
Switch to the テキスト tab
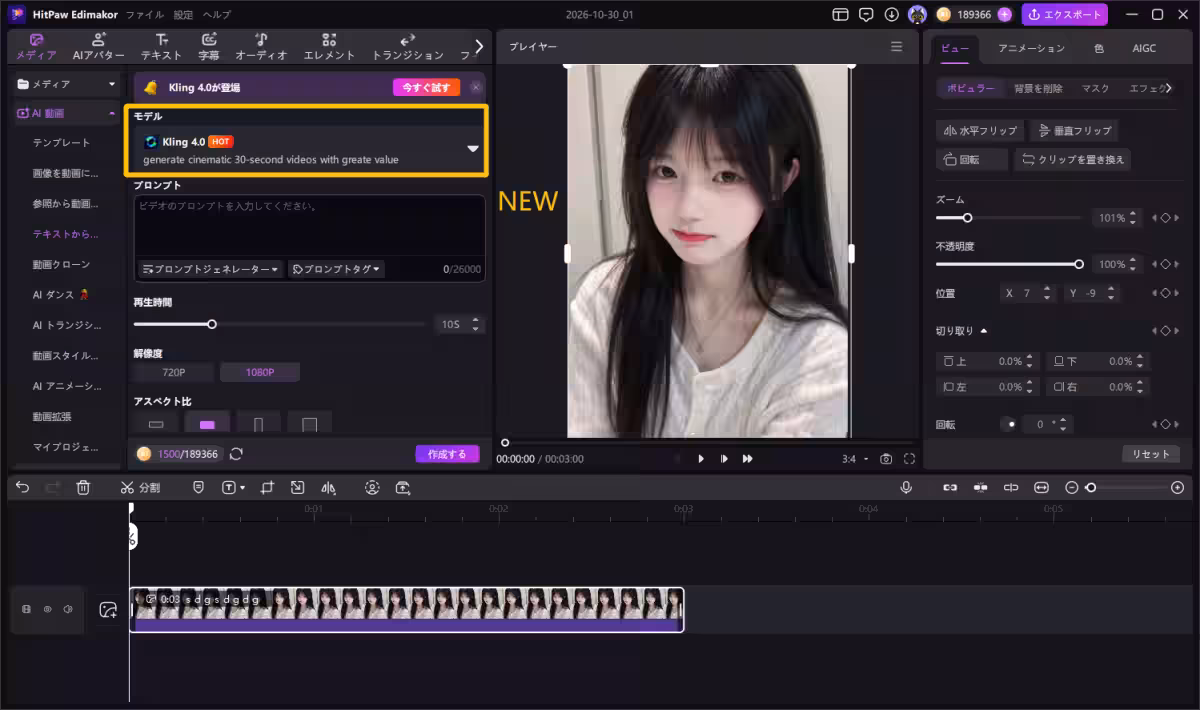point(161,47)
